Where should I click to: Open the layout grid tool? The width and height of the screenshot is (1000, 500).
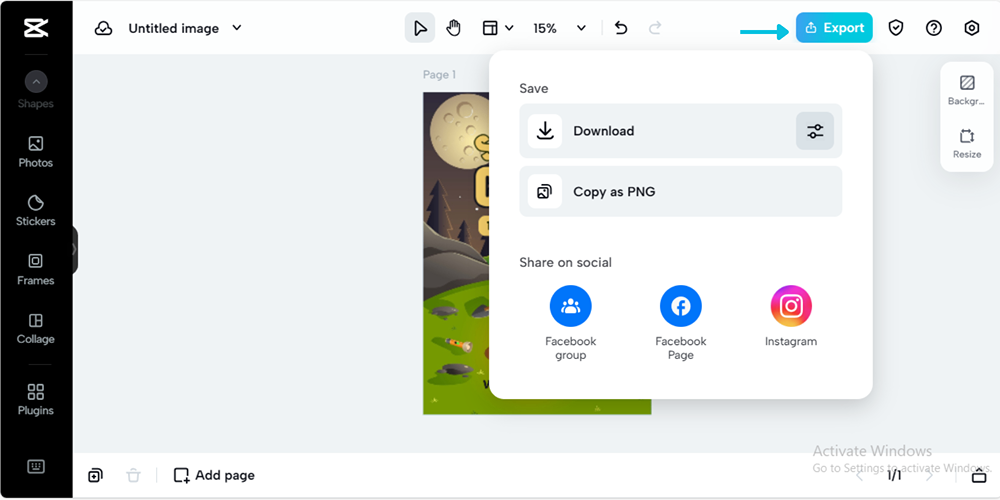tap(490, 28)
